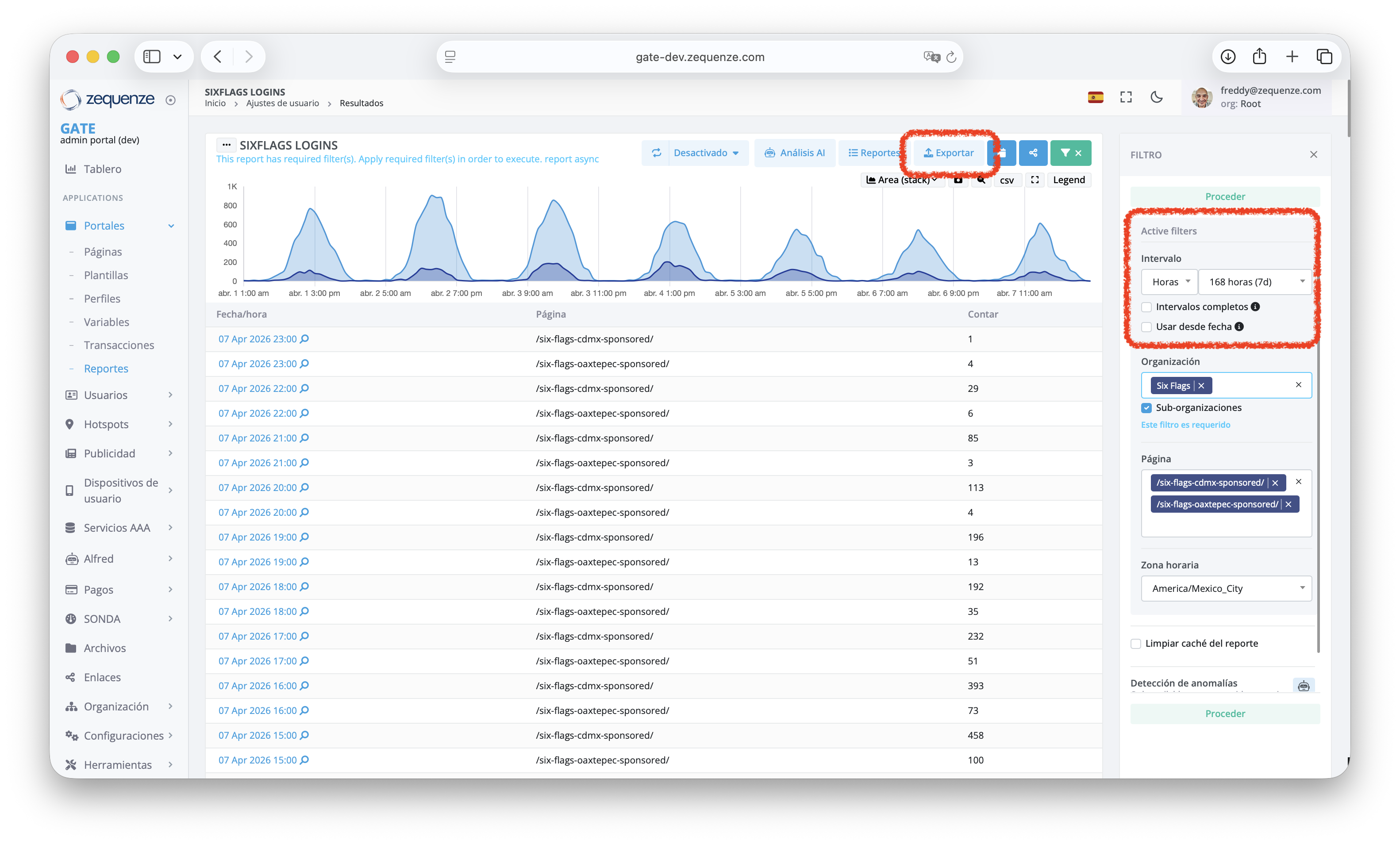Screen dimensions: 1400x844
Task: Click magnifier next to first 23:00 row
Action: (x=304, y=339)
